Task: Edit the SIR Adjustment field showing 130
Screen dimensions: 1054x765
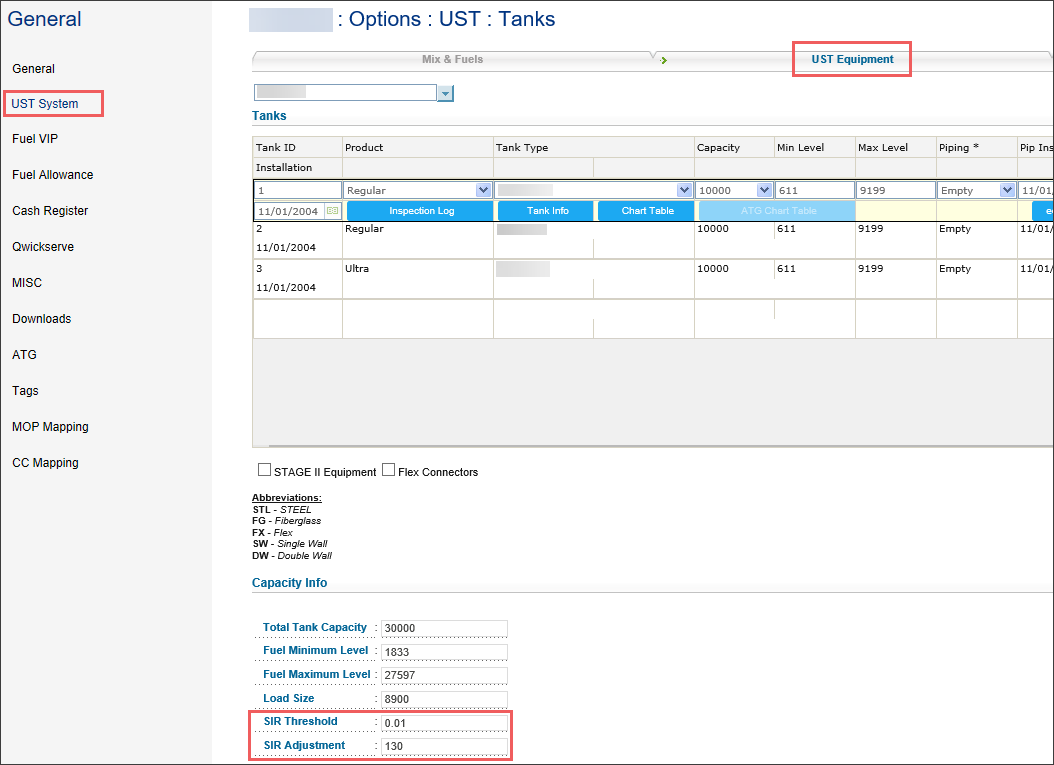Action: pyautogui.click(x=444, y=746)
